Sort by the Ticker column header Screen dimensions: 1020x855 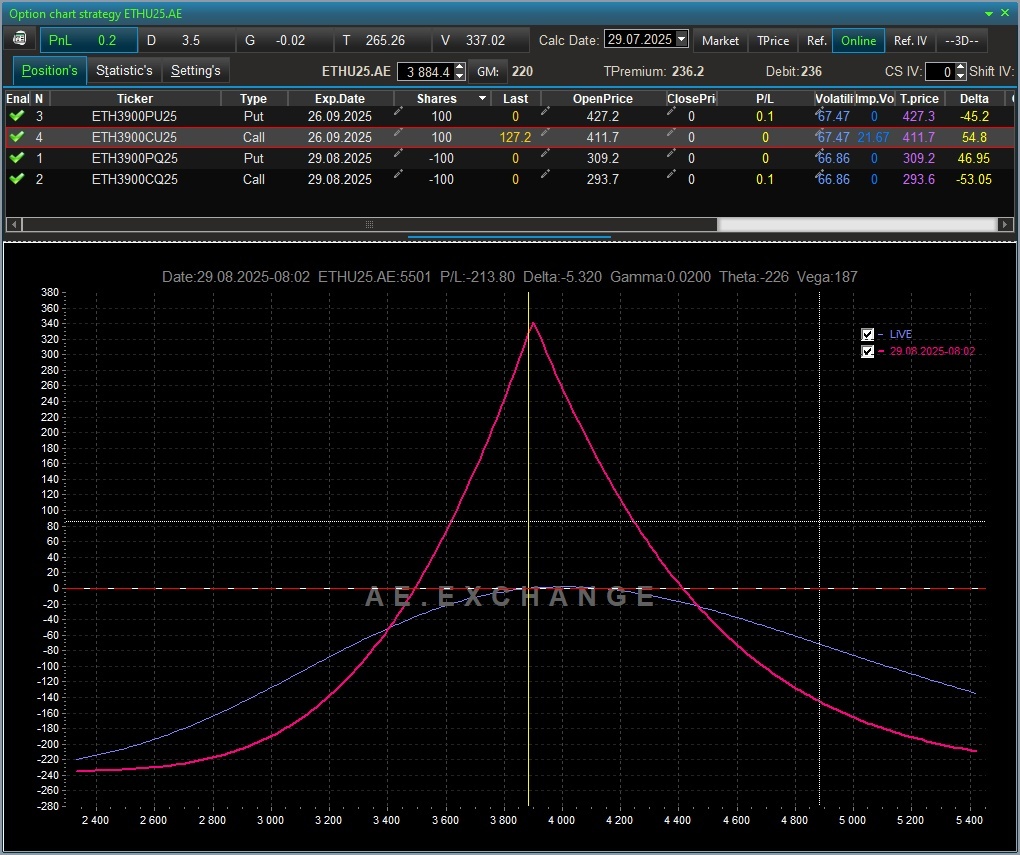pos(135,98)
